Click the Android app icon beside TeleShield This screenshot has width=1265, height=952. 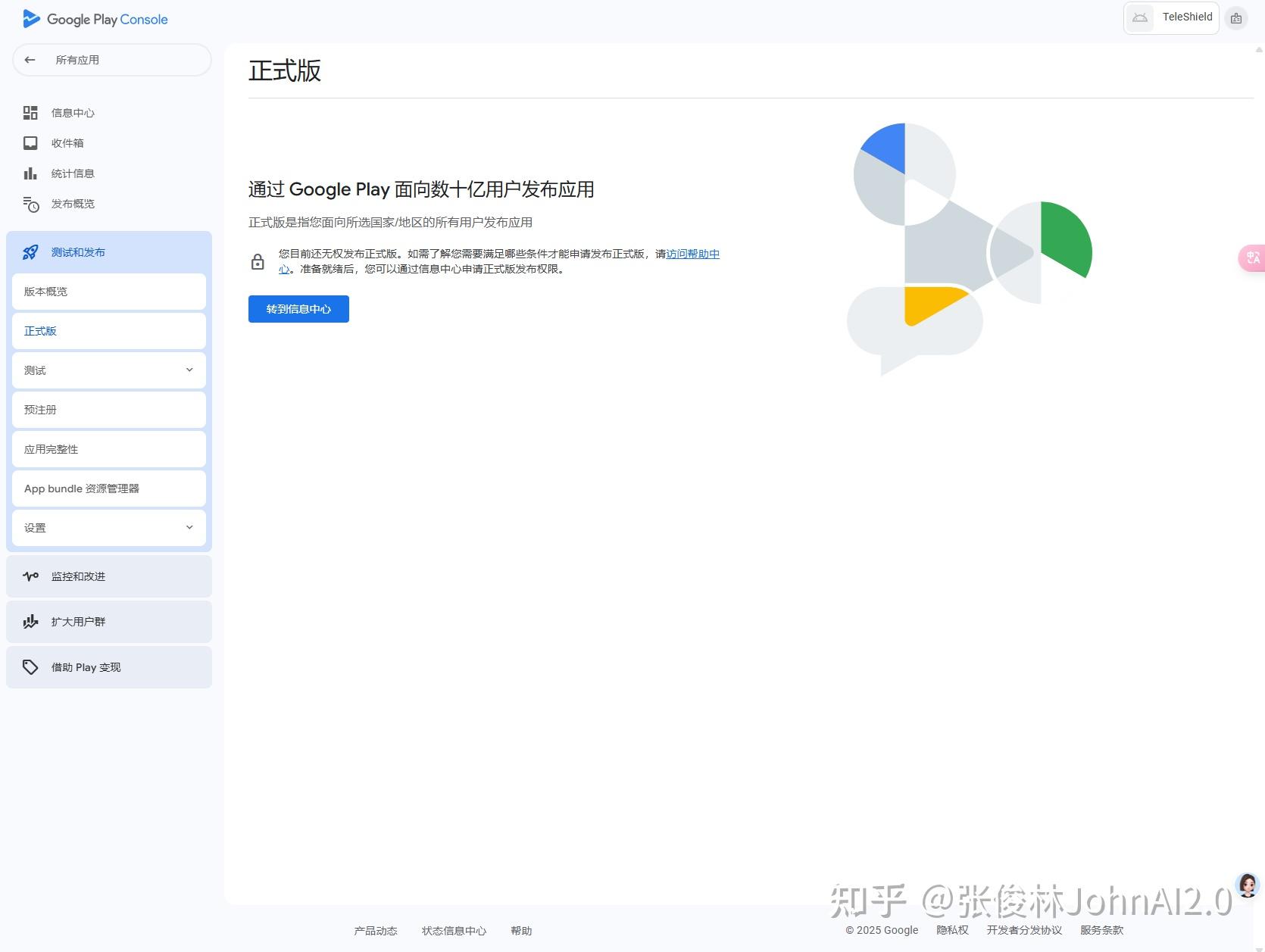[x=1139, y=17]
